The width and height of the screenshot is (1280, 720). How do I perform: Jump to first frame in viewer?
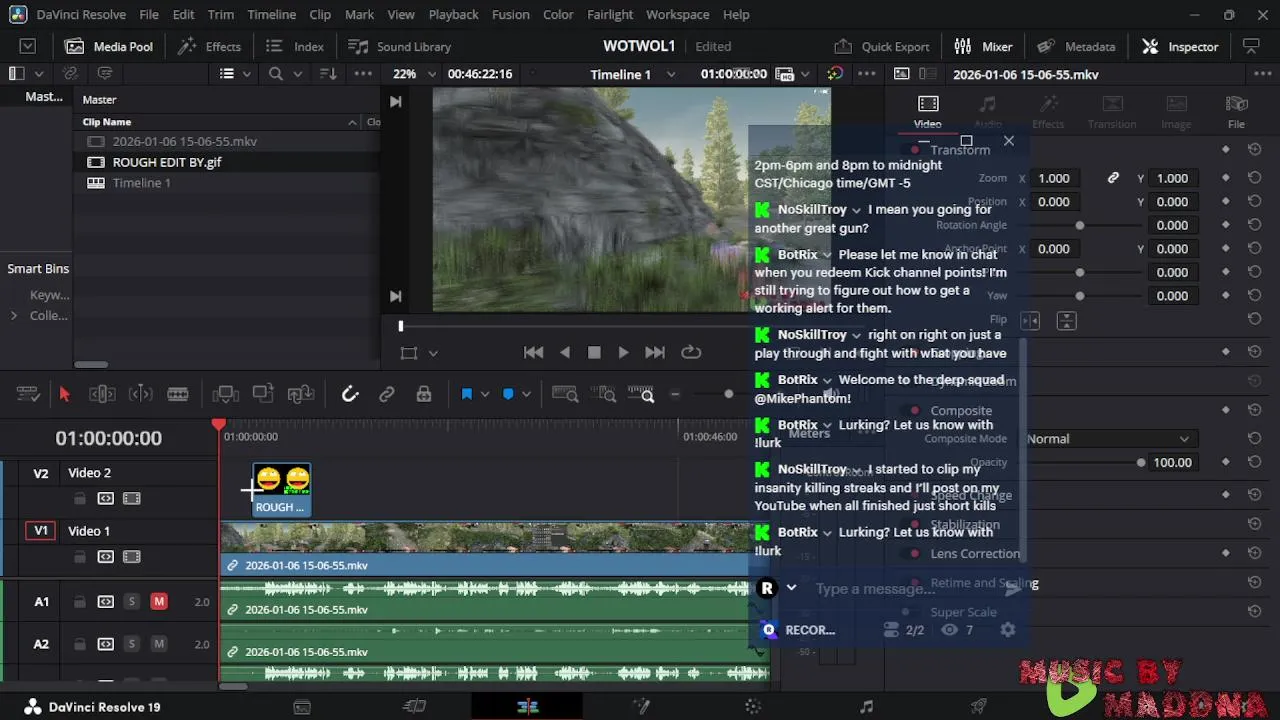click(x=533, y=352)
